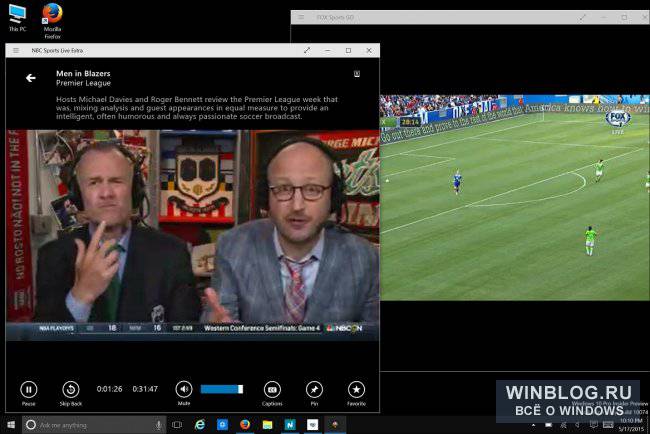Click the Men in Blazers title

click(83, 73)
